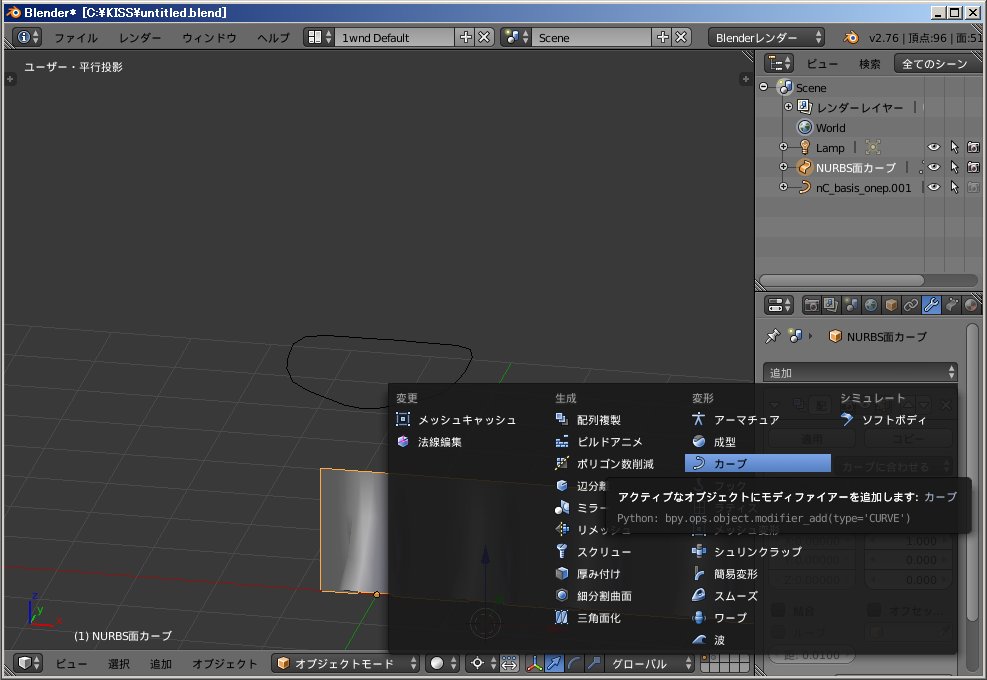Toggle visibility eye for nC_basis_onep.001
The width and height of the screenshot is (987, 680).
coord(934,188)
